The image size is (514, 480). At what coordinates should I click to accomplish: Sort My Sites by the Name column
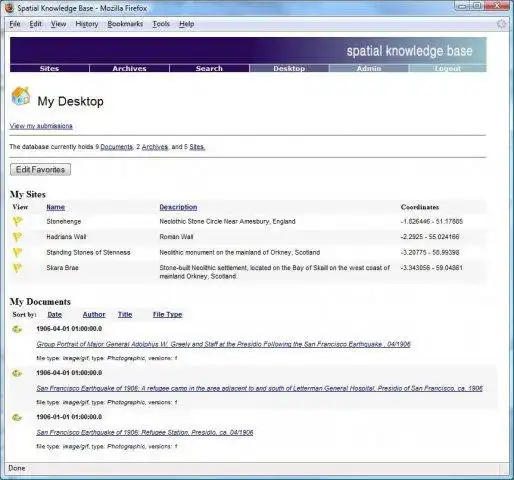coord(55,207)
